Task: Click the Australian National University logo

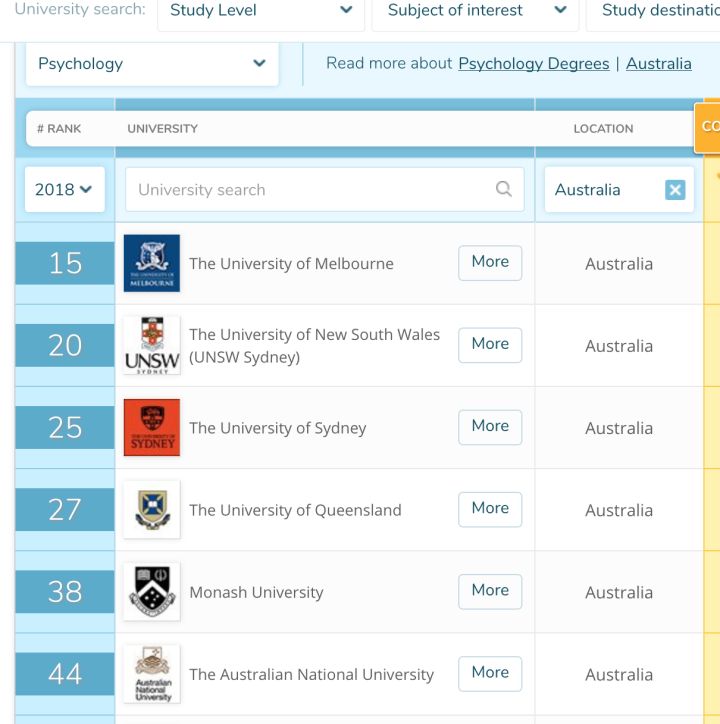Action: pyautogui.click(x=152, y=674)
